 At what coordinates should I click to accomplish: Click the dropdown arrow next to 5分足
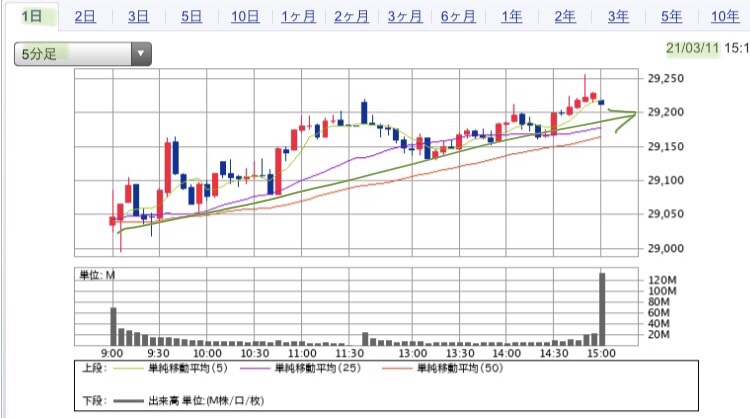[x=141, y=54]
